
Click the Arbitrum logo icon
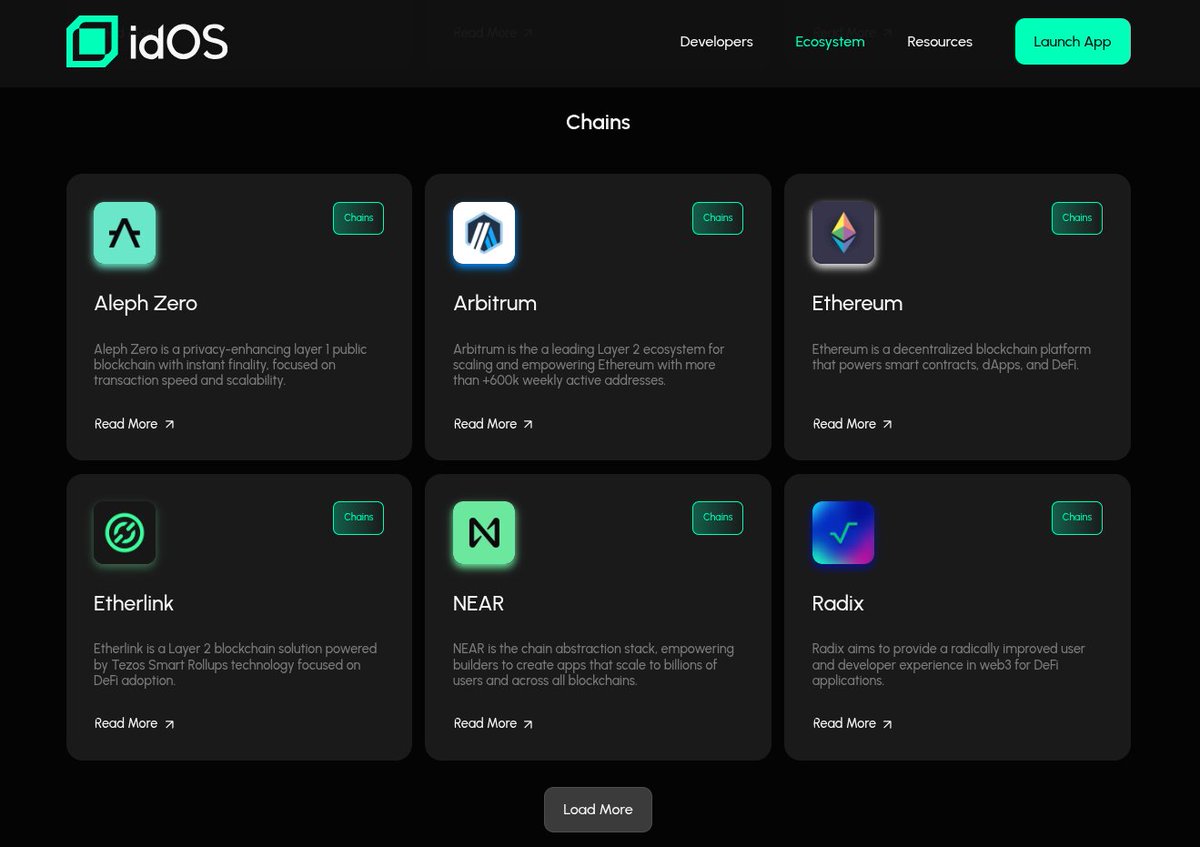(484, 233)
